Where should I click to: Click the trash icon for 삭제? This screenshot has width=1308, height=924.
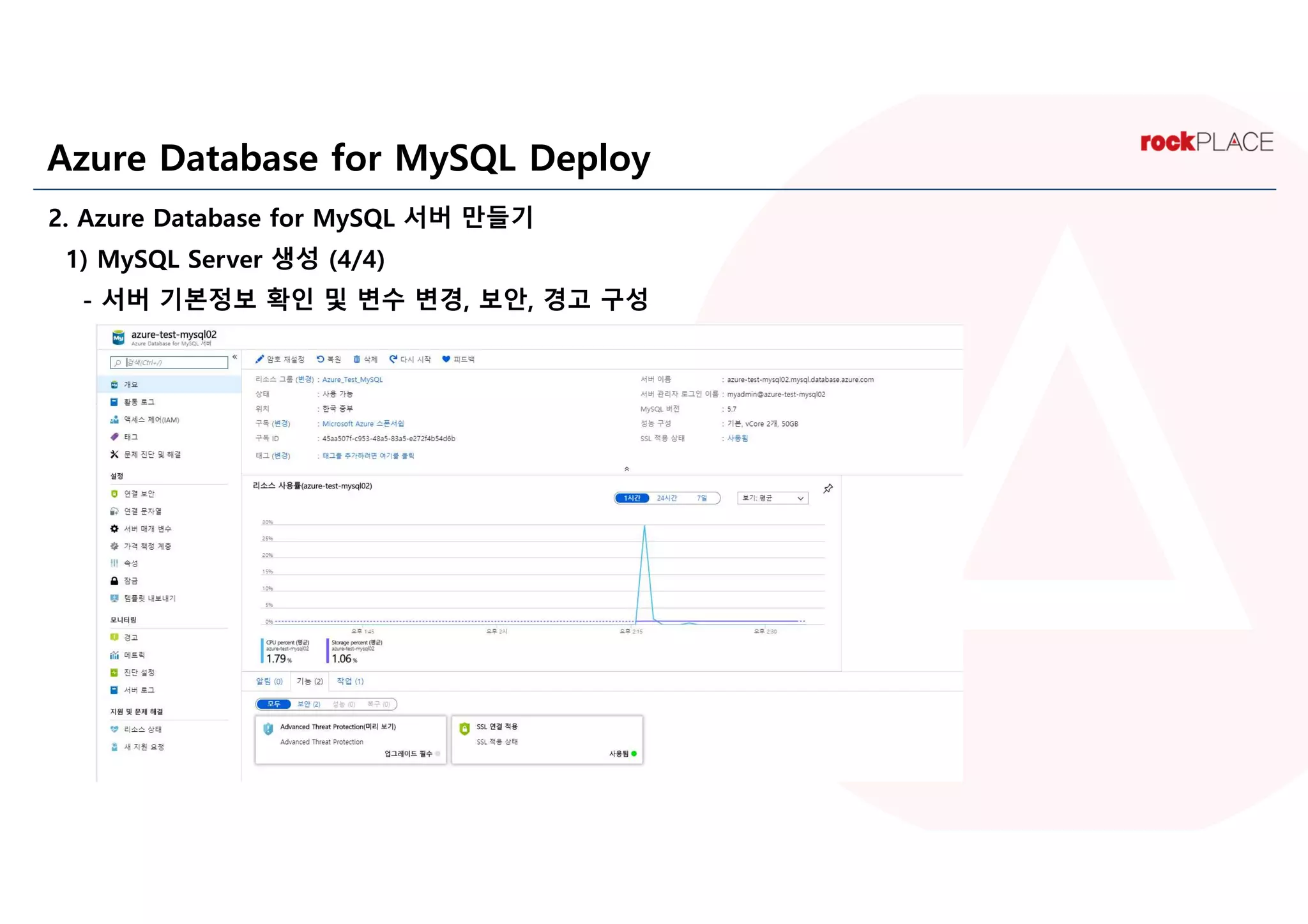pyautogui.click(x=357, y=359)
